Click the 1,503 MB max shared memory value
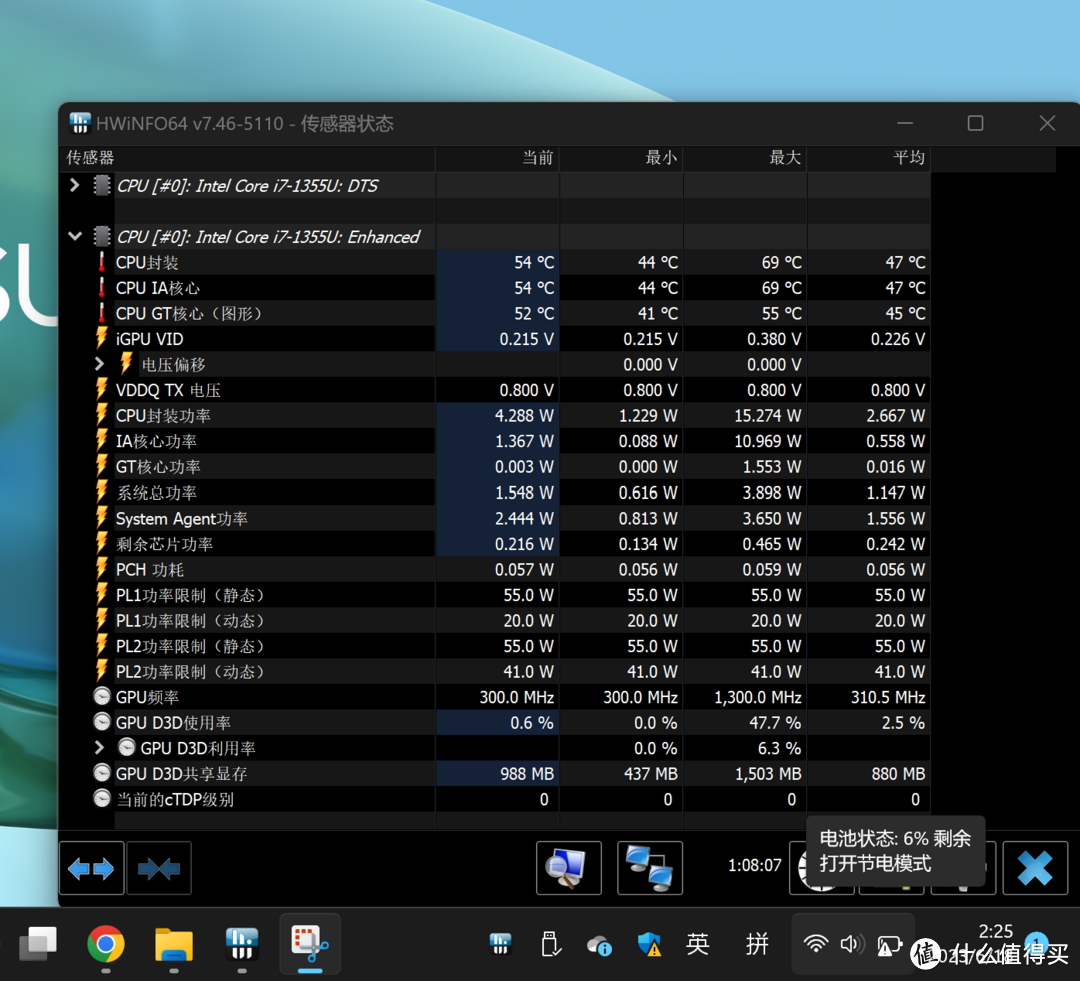This screenshot has width=1080, height=981. [768, 773]
